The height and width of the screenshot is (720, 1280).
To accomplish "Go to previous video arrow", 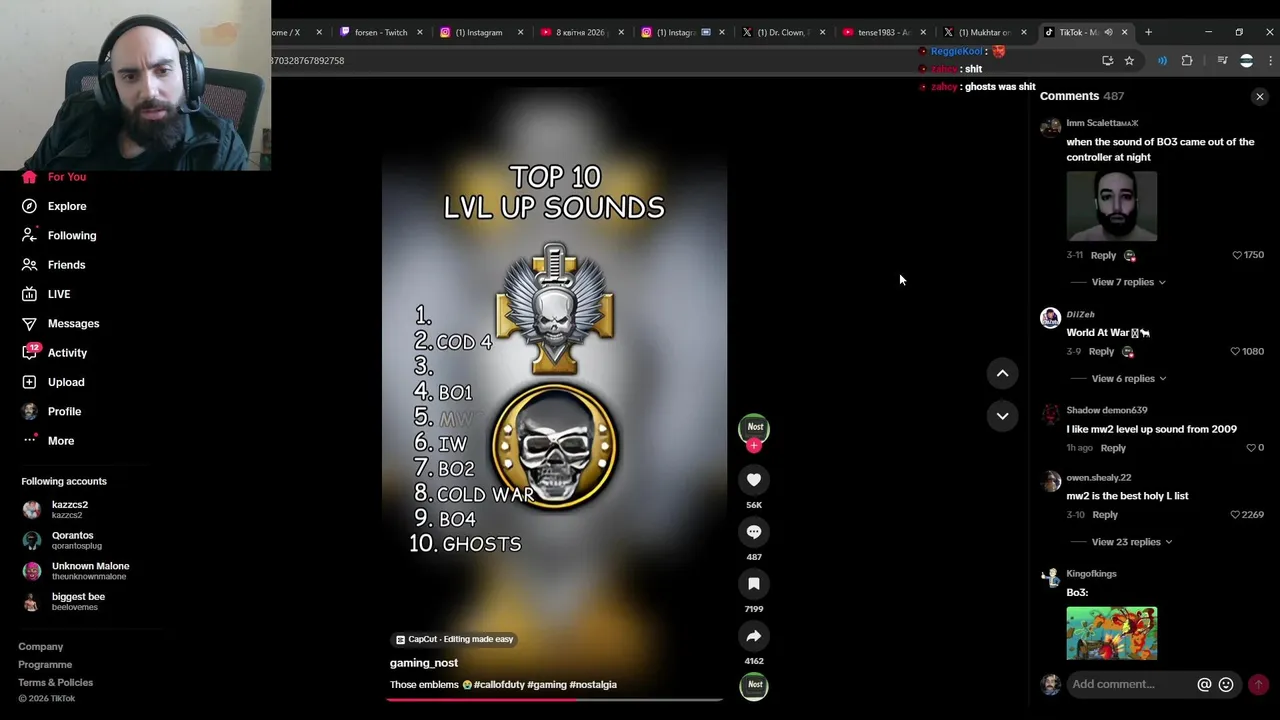I will [x=1002, y=373].
